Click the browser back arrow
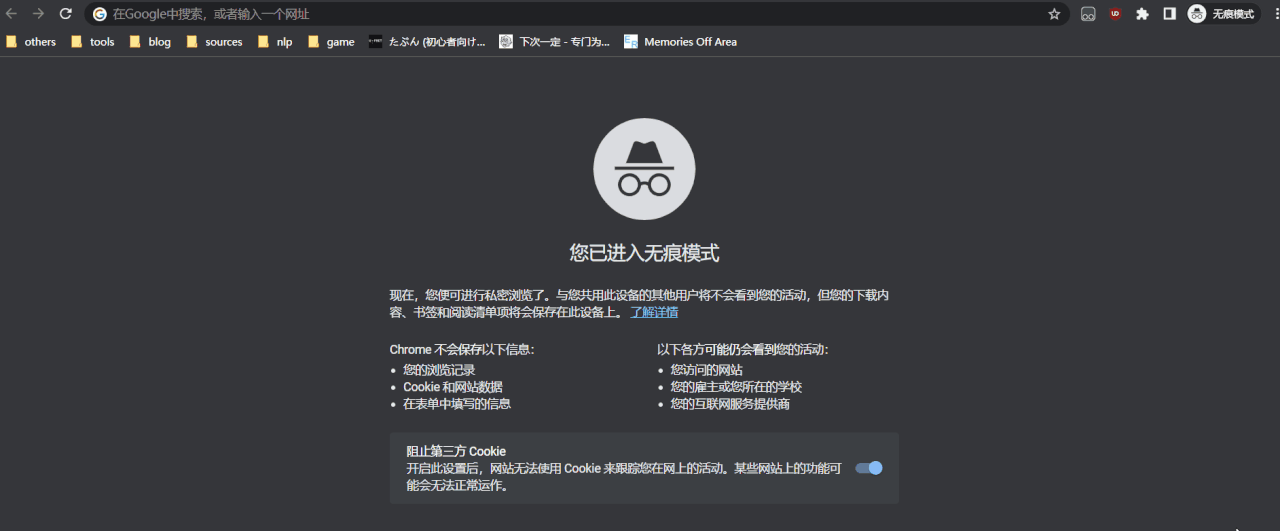Image resolution: width=1280 pixels, height=531 pixels. click(12, 14)
